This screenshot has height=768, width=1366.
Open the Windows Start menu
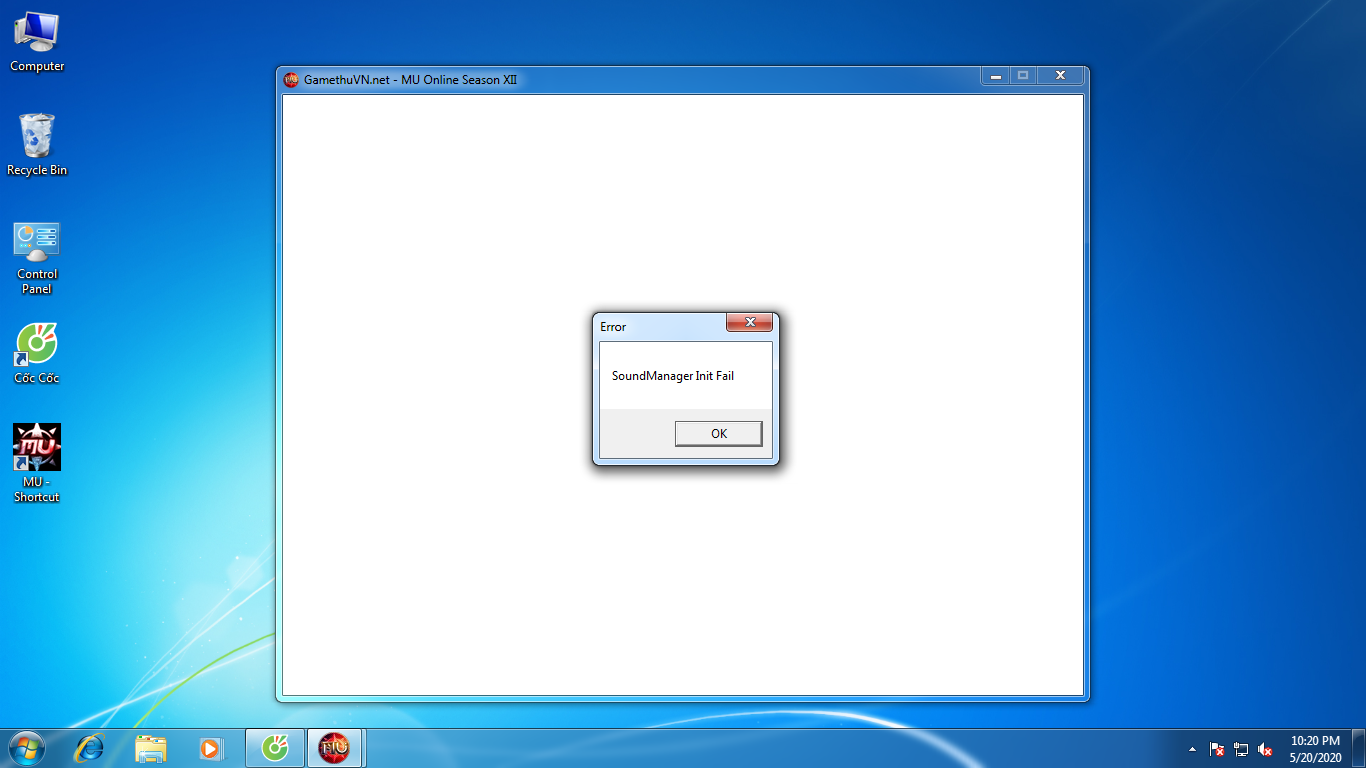tap(26, 748)
